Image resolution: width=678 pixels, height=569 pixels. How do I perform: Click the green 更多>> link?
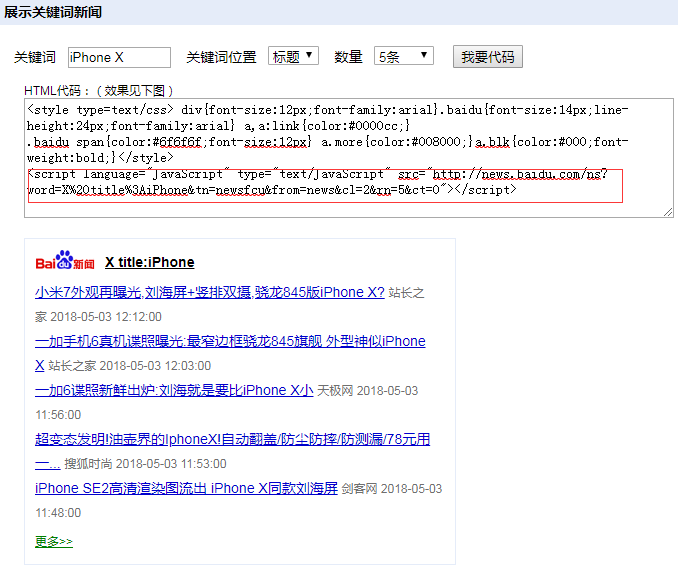pyautogui.click(x=54, y=541)
